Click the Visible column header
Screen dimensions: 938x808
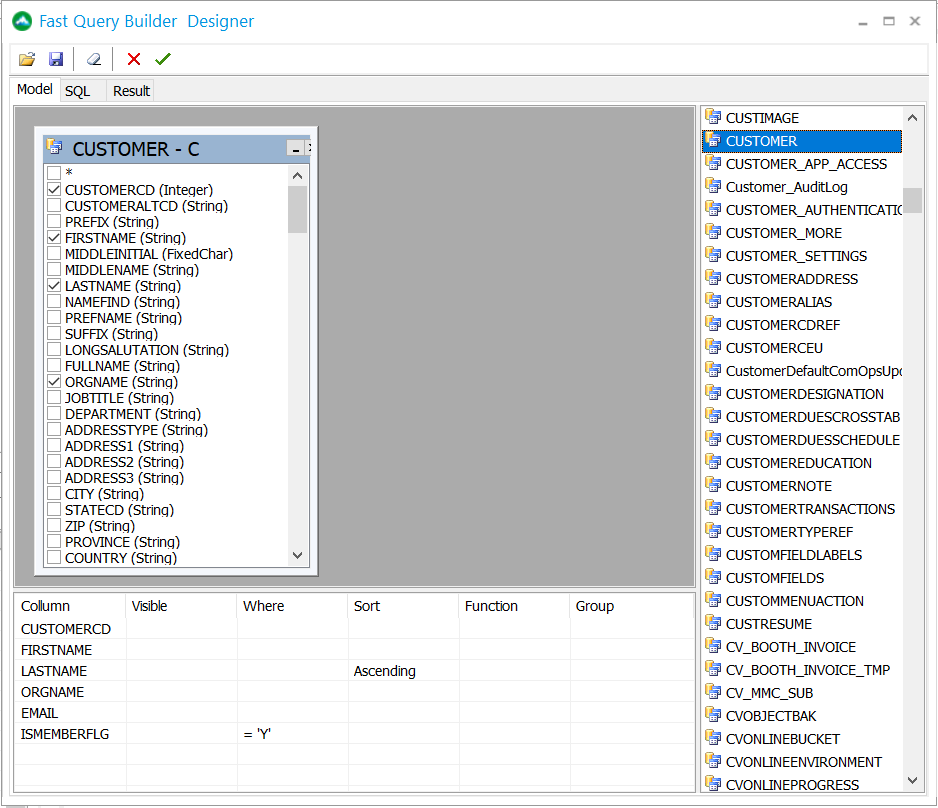[x=181, y=606]
